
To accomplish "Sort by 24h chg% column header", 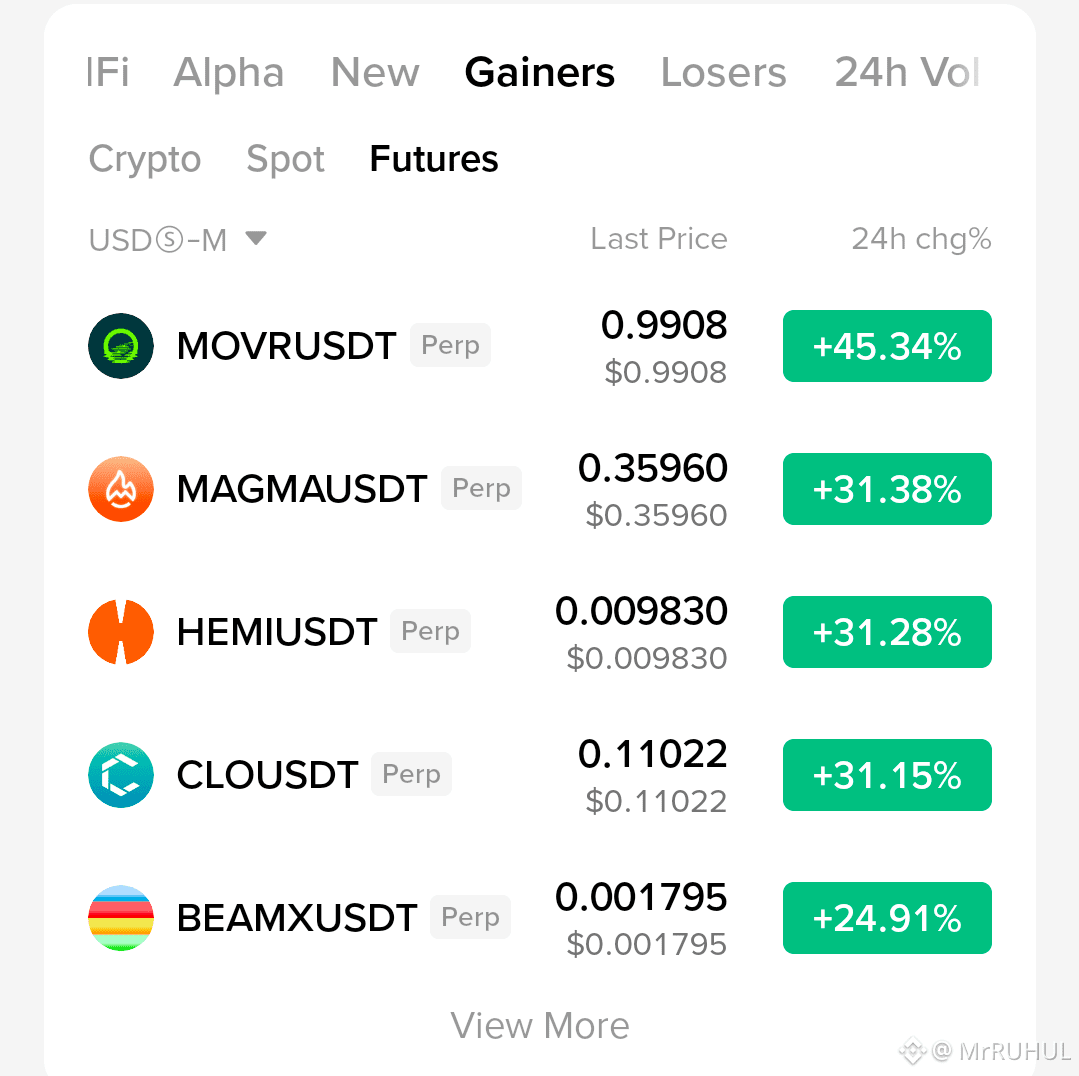I will [x=921, y=239].
